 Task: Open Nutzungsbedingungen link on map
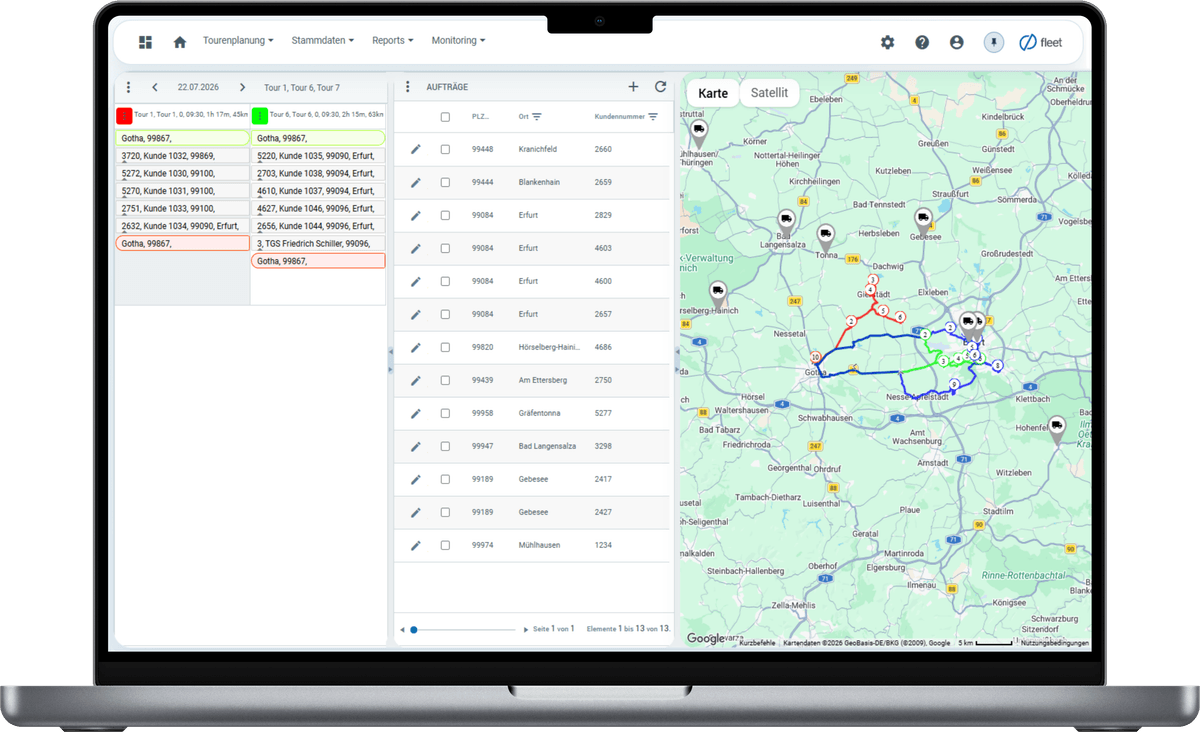tap(1054, 643)
